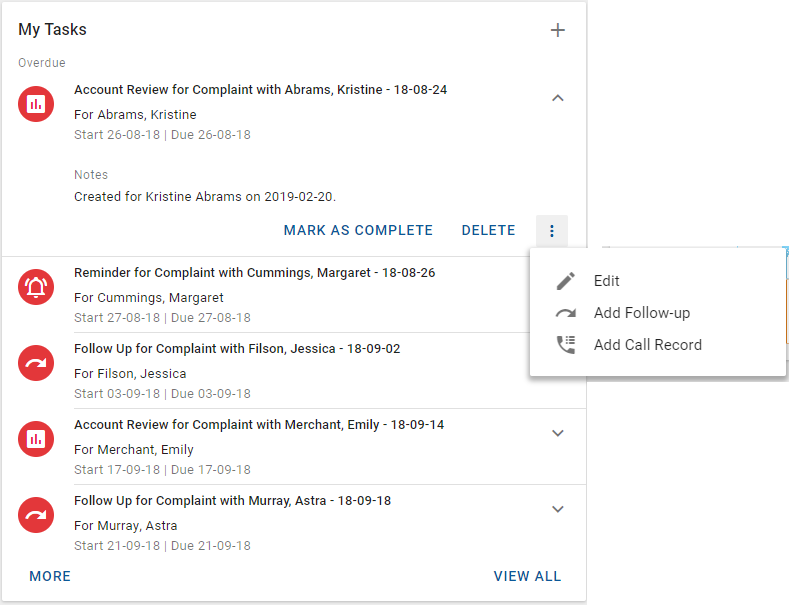The width and height of the screenshot is (791, 605).
Task: Click the Filson Follow Up arrow icon
Action: click(36, 363)
